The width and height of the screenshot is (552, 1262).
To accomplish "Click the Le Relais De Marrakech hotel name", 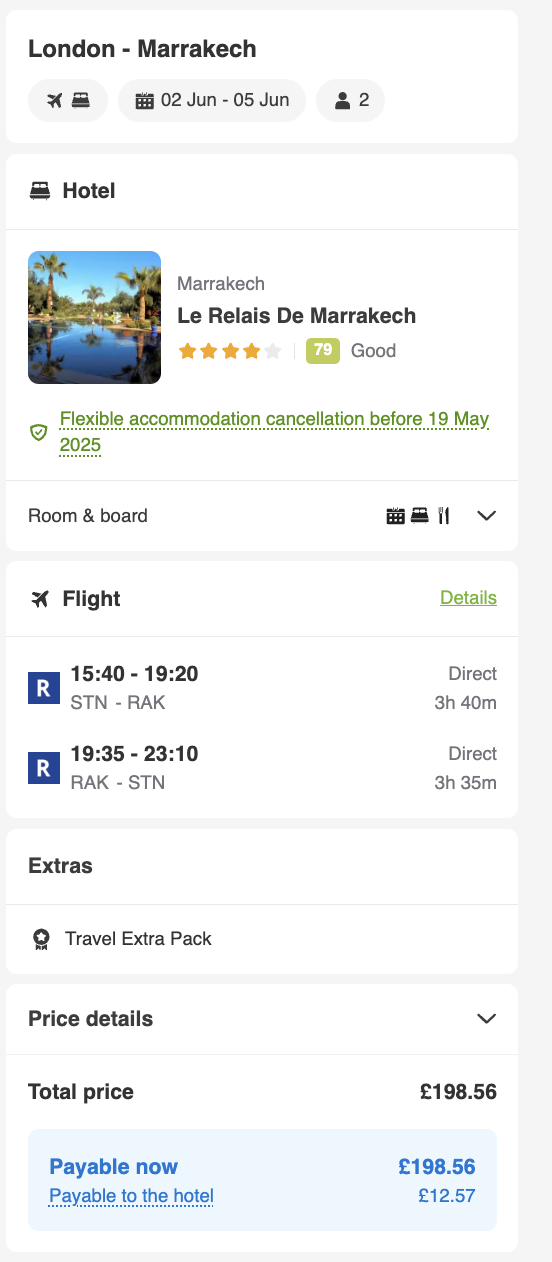I will click(297, 316).
